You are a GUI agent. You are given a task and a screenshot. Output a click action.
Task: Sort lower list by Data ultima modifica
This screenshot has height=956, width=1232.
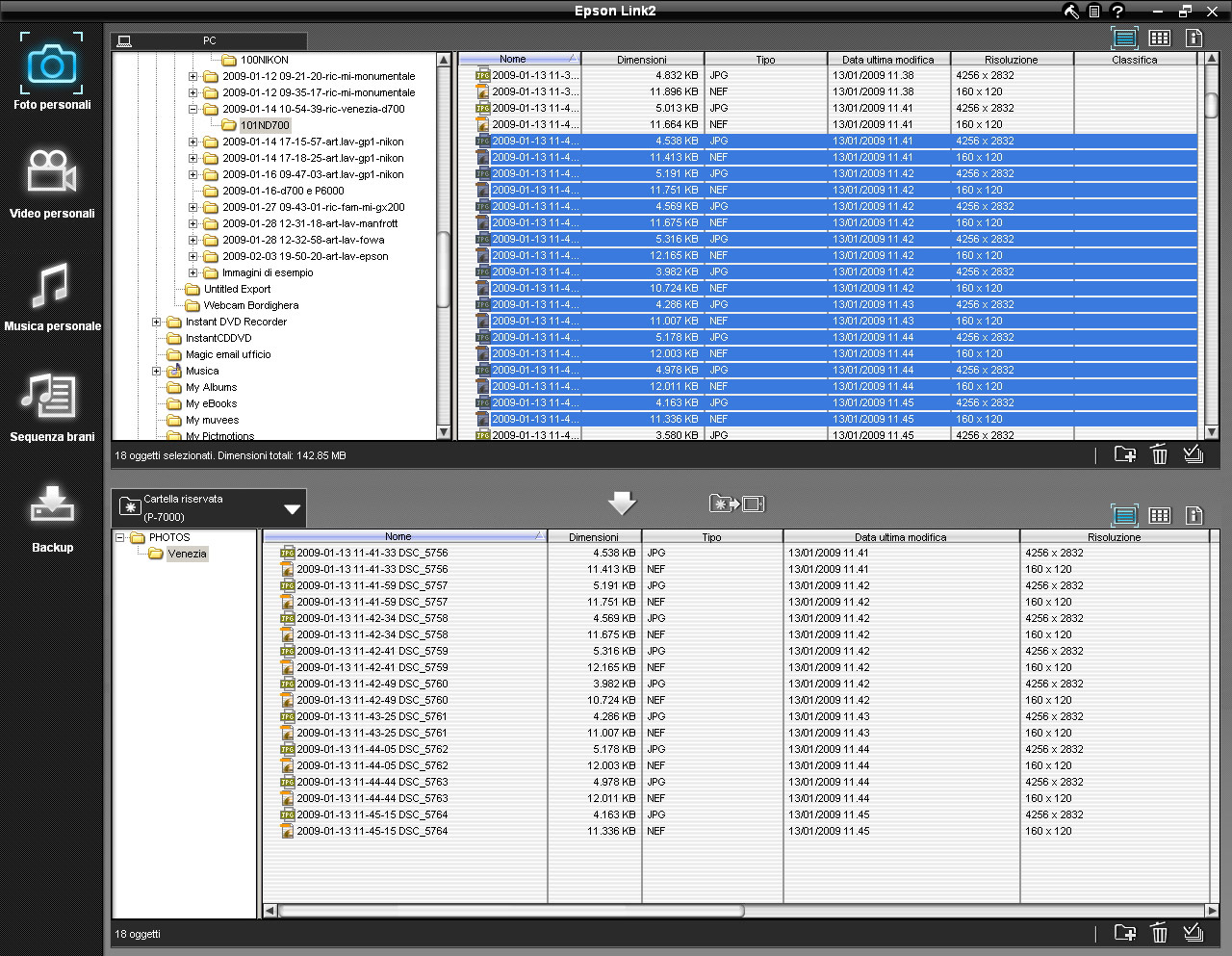901,537
